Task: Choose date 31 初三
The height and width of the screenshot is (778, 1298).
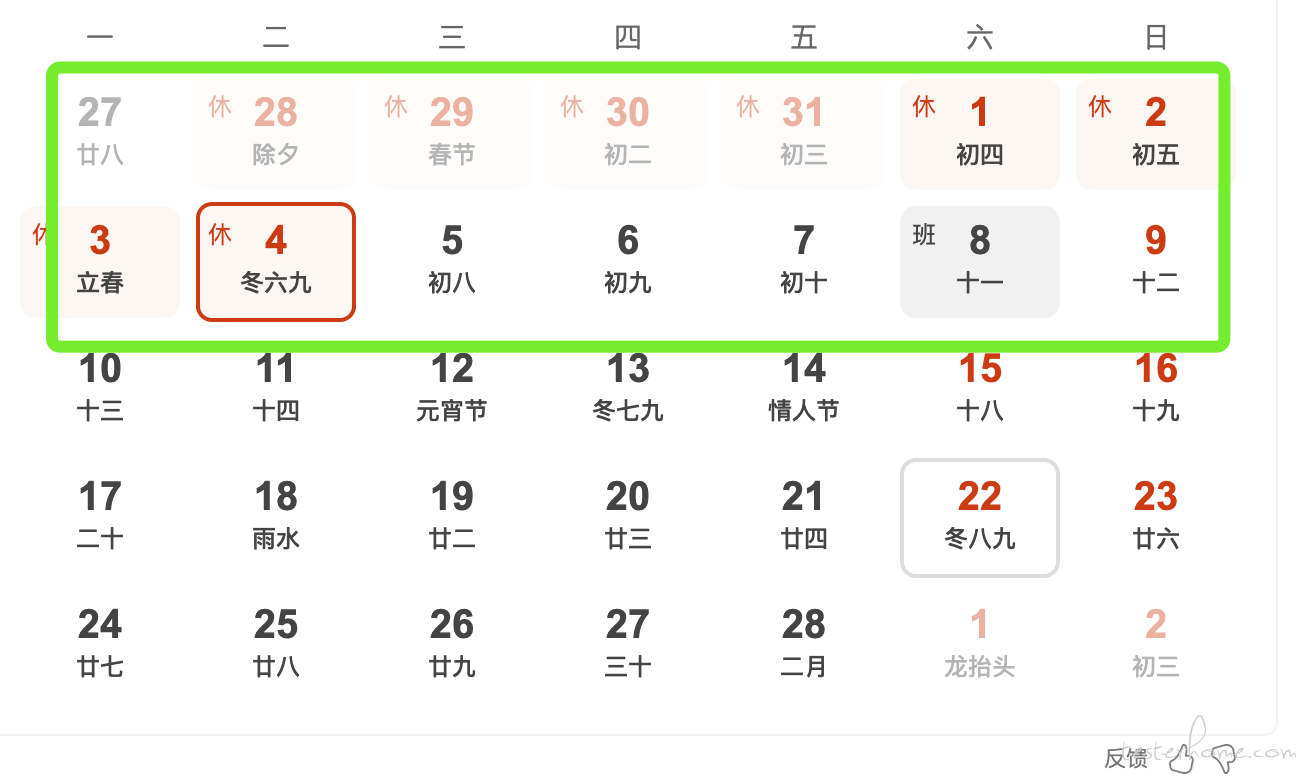Action: tap(804, 134)
